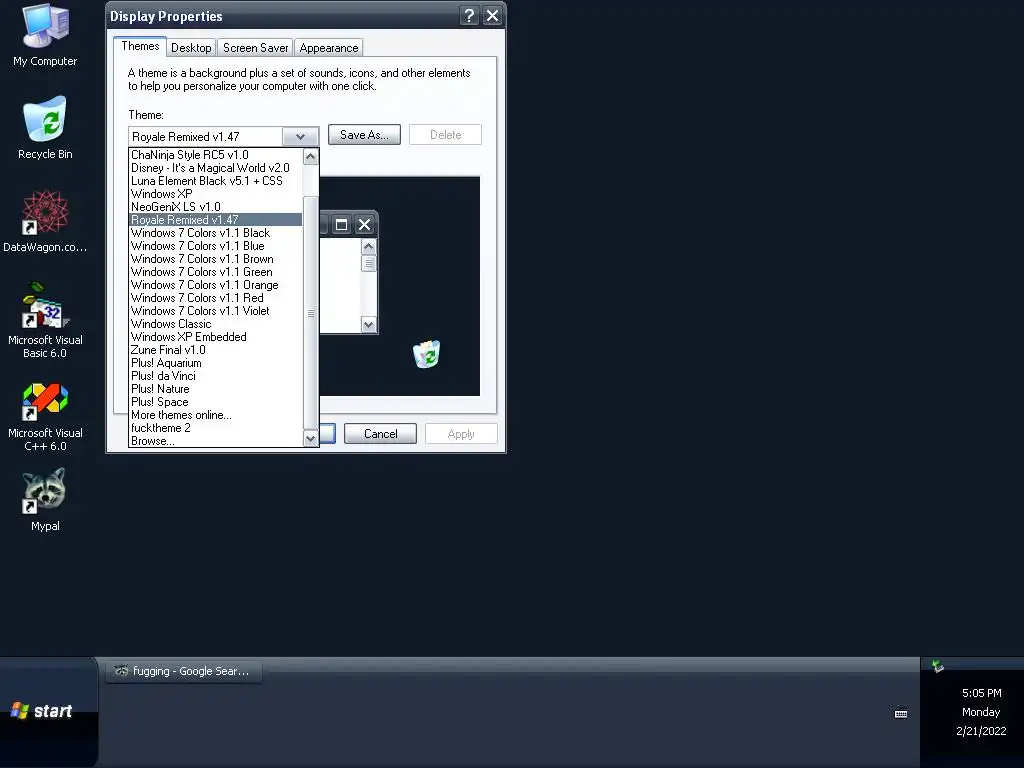Screen dimensions: 1024x768
Task: Click the Theme combo box showing Royale Remixed
Action: pos(223,136)
